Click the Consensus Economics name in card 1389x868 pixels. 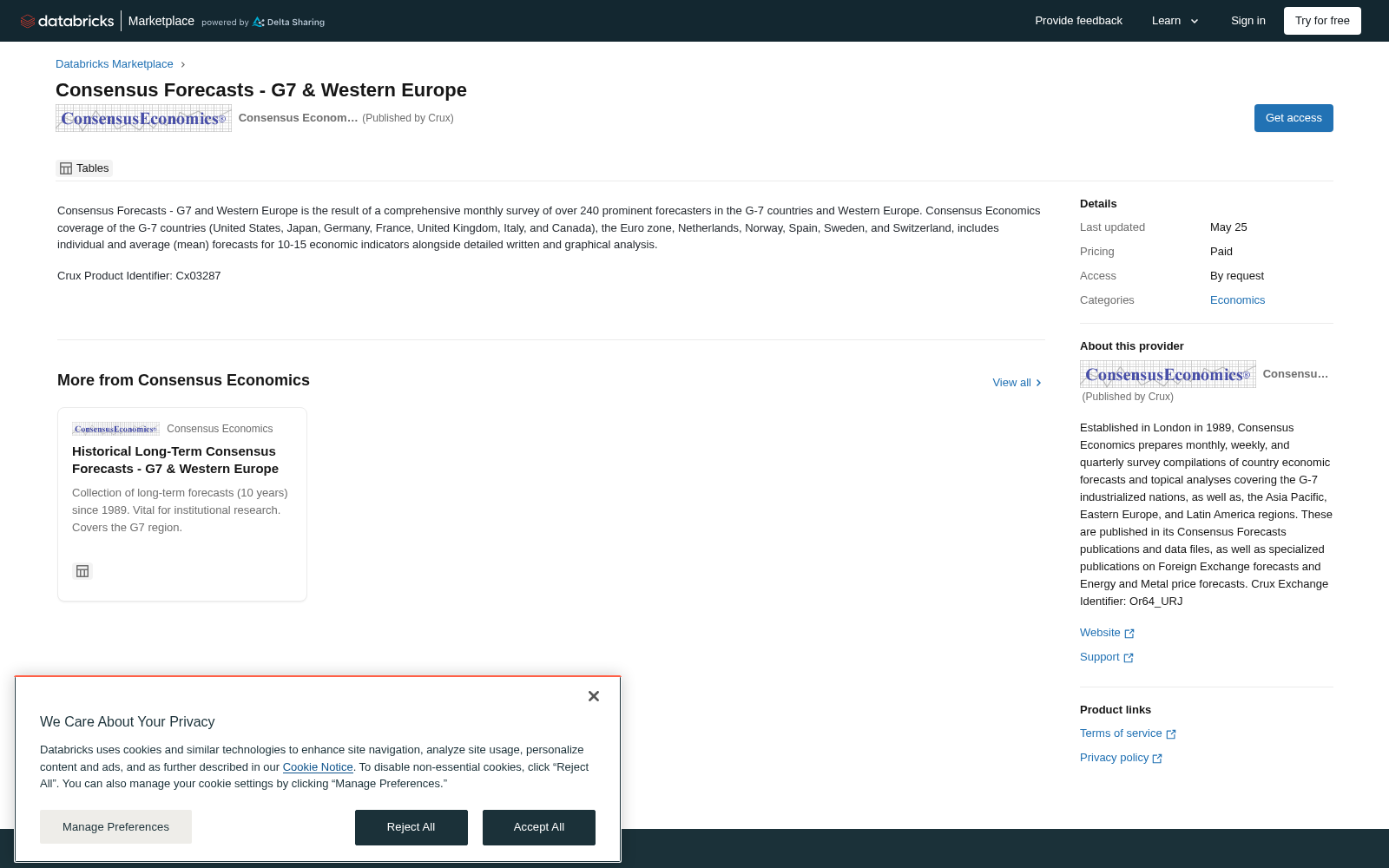point(220,429)
